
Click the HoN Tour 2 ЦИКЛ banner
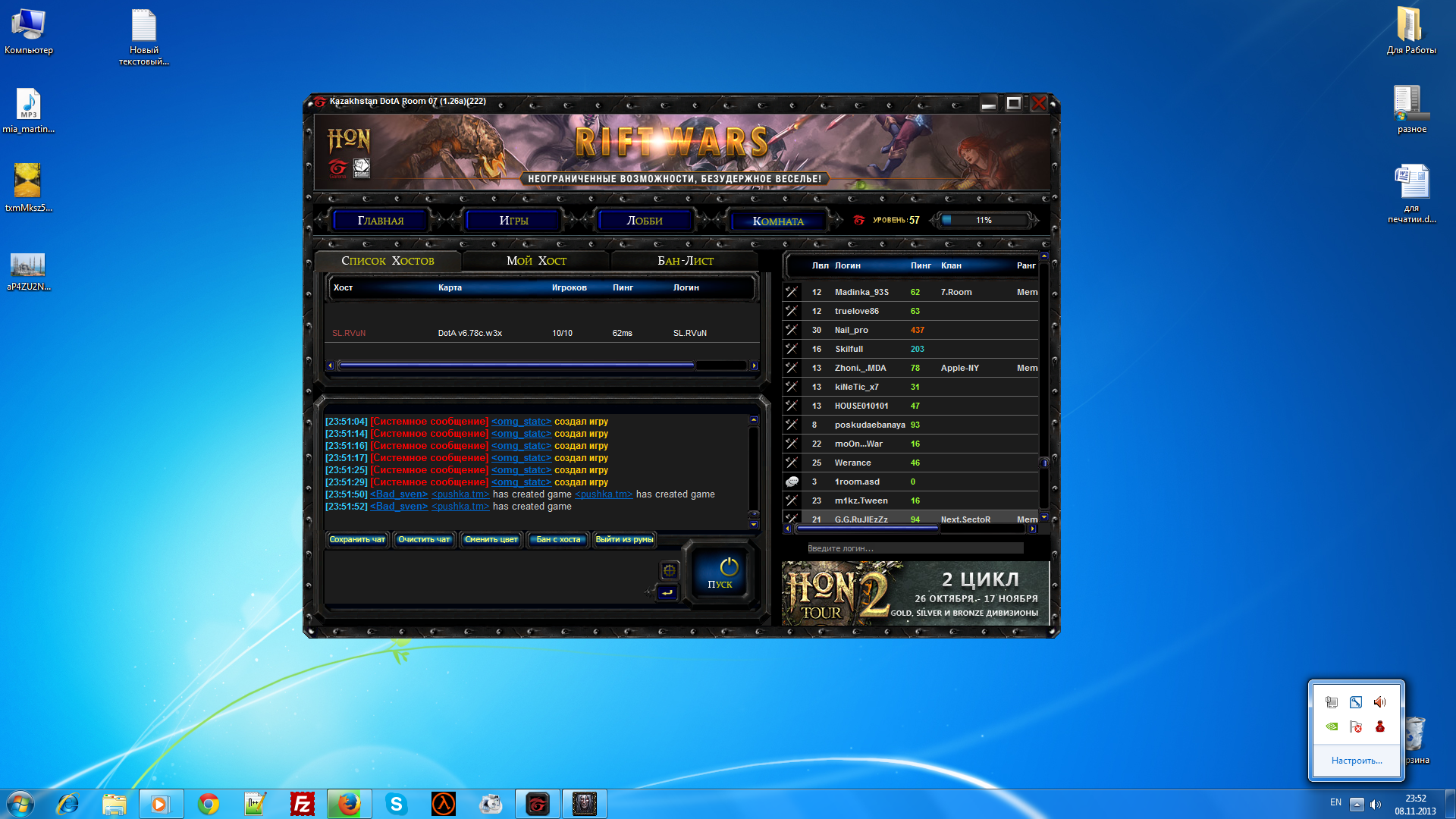(x=915, y=593)
